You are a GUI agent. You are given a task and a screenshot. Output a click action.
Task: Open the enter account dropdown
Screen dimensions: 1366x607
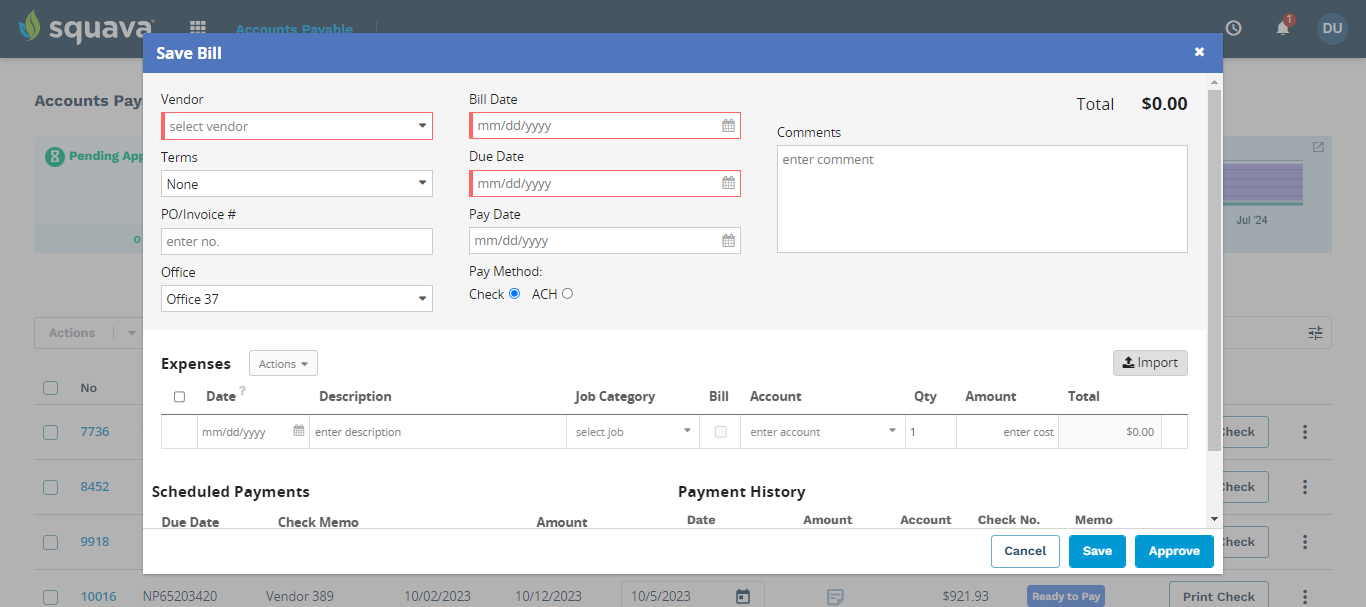point(822,432)
